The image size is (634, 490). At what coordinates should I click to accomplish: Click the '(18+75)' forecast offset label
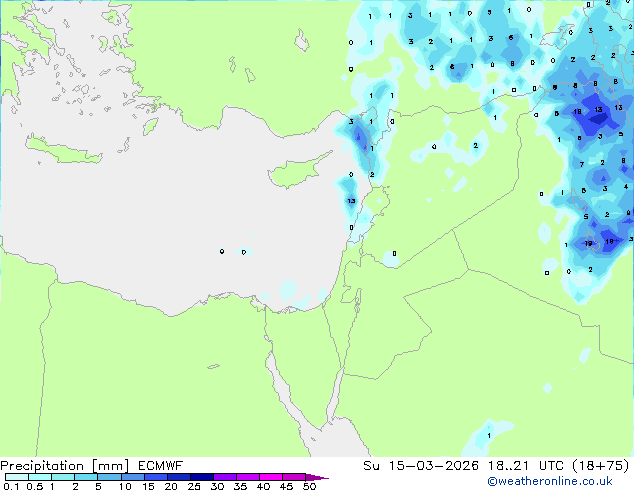(601, 466)
